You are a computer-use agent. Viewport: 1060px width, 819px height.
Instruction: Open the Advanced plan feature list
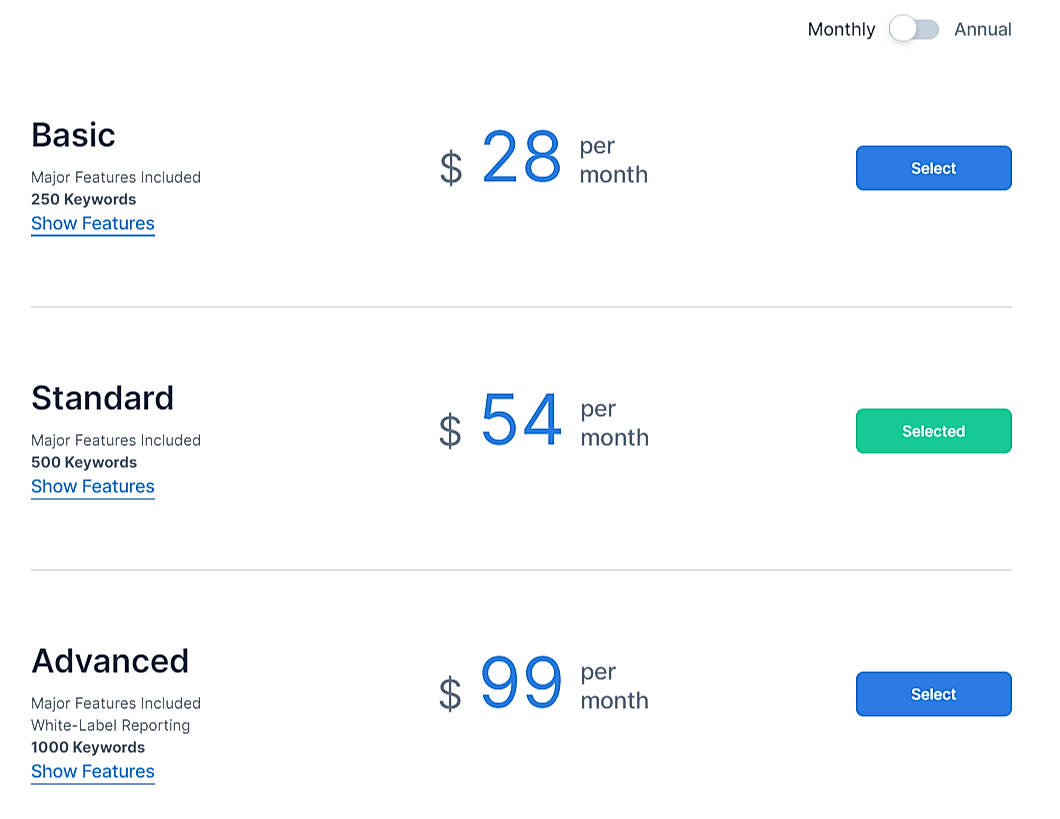(x=92, y=771)
